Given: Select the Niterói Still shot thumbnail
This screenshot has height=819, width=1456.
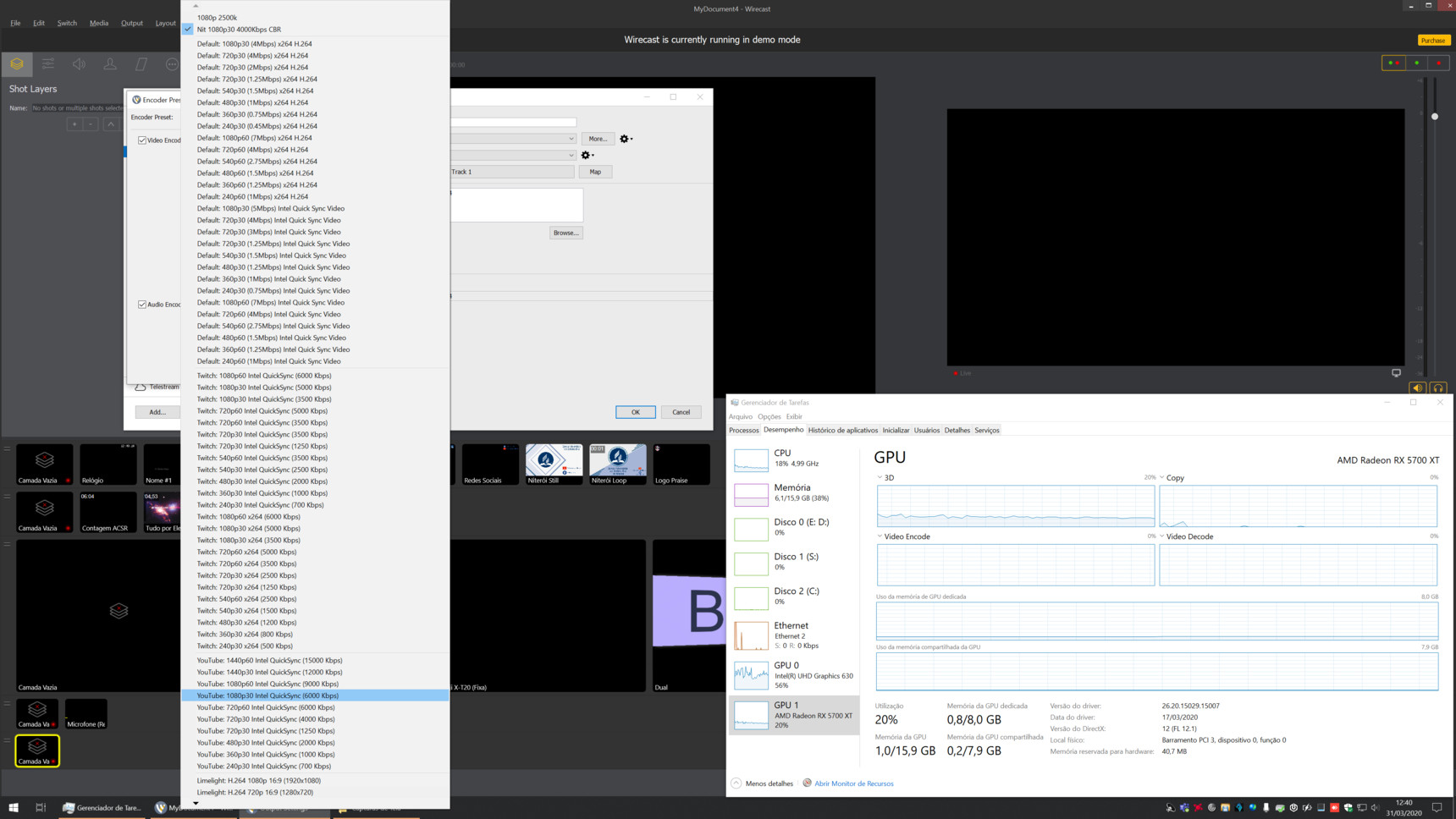Looking at the screenshot, I should click(x=554, y=464).
